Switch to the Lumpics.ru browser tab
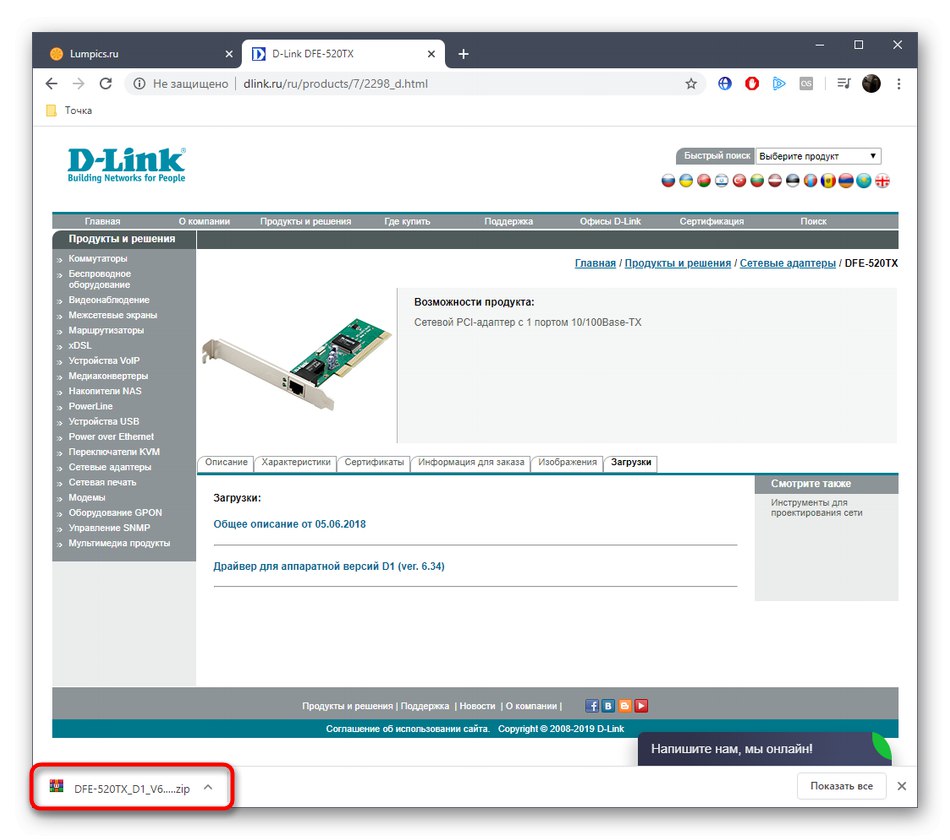 139,54
